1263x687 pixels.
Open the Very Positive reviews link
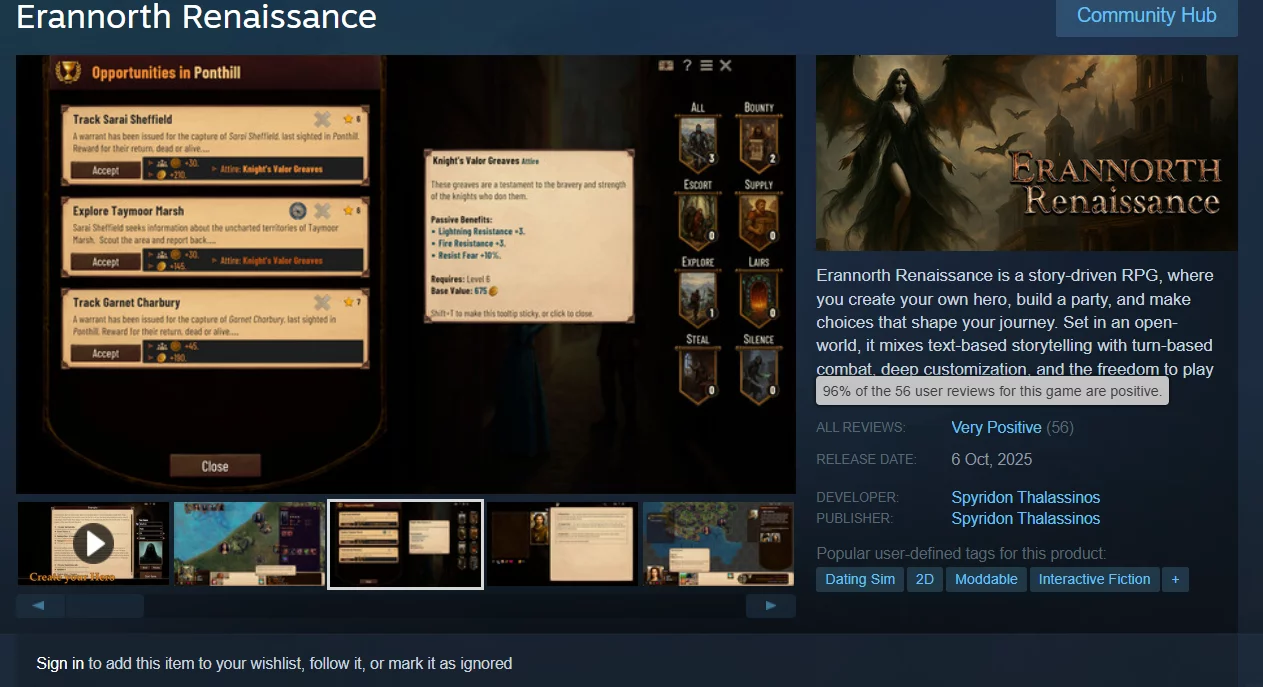click(996, 427)
